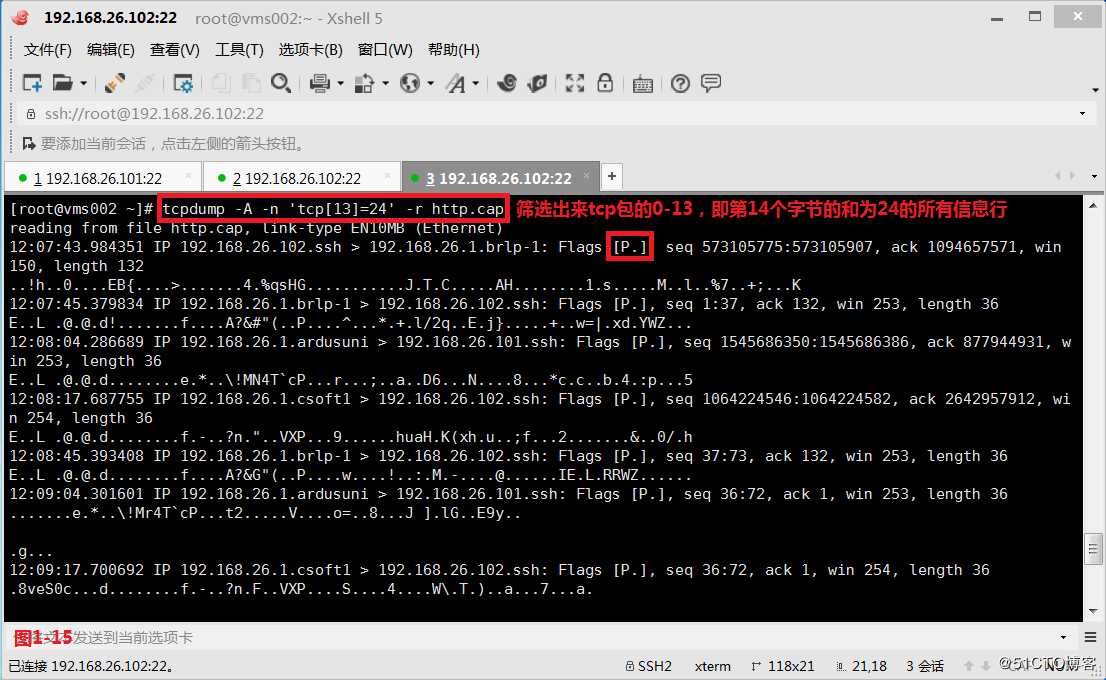Expand the Print dropdown arrow

tap(340, 83)
